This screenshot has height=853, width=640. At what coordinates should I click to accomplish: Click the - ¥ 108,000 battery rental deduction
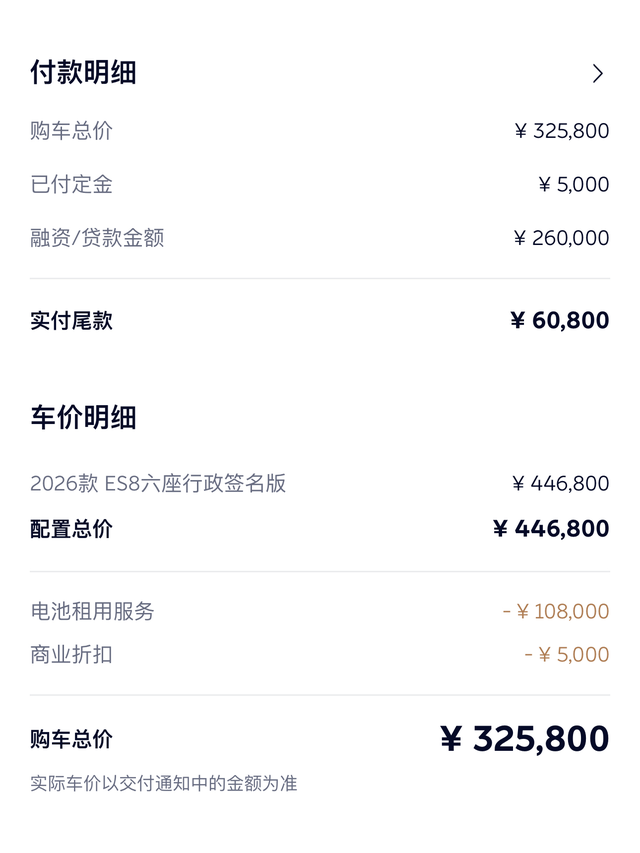click(x=555, y=611)
